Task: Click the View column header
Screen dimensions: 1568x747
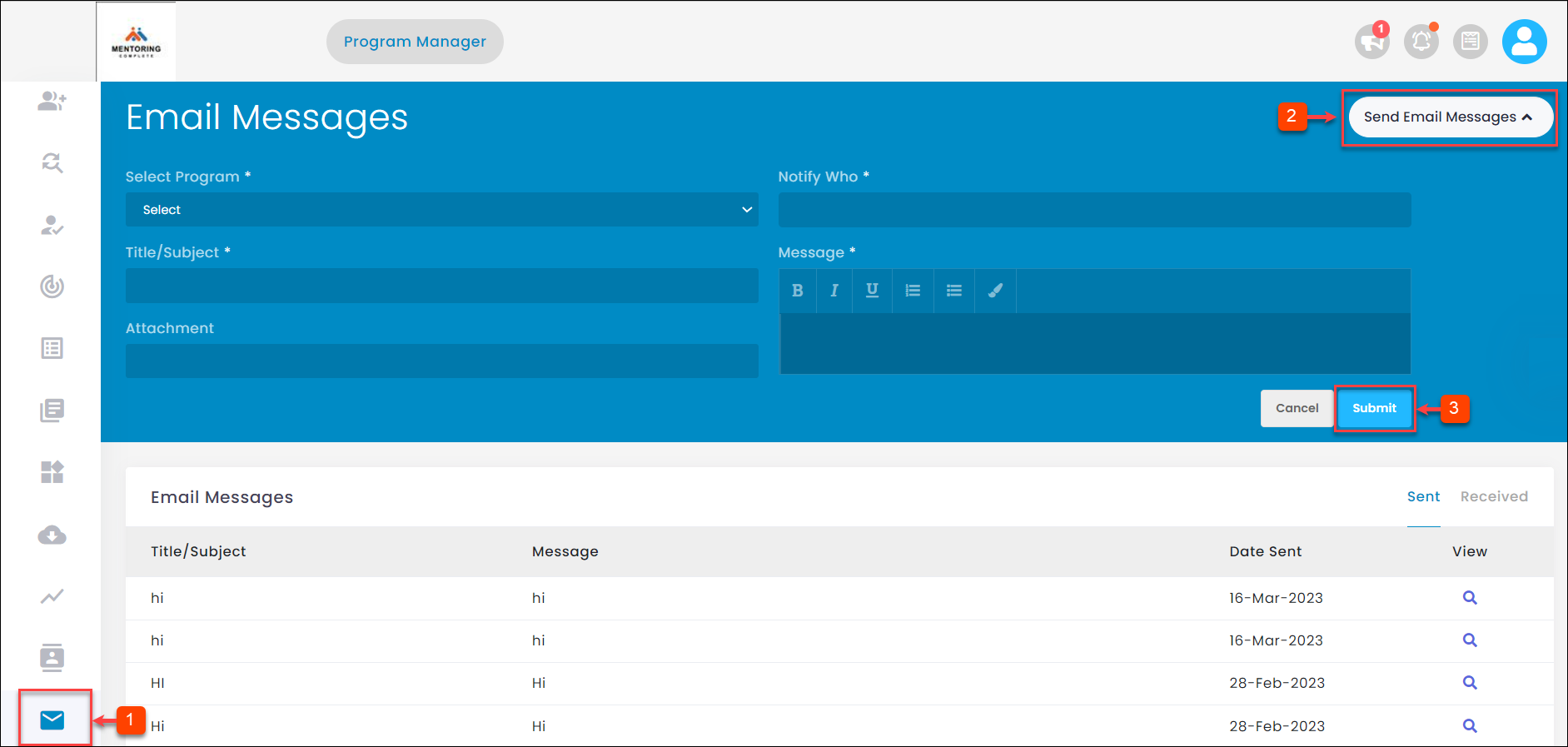Action: (x=1470, y=551)
